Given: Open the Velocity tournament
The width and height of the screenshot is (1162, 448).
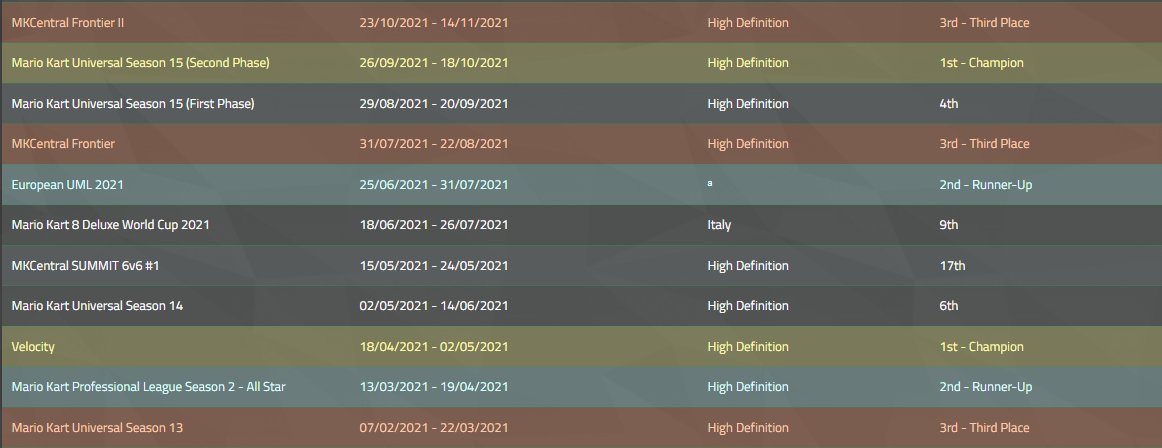Looking at the screenshot, I should click(x=33, y=347).
